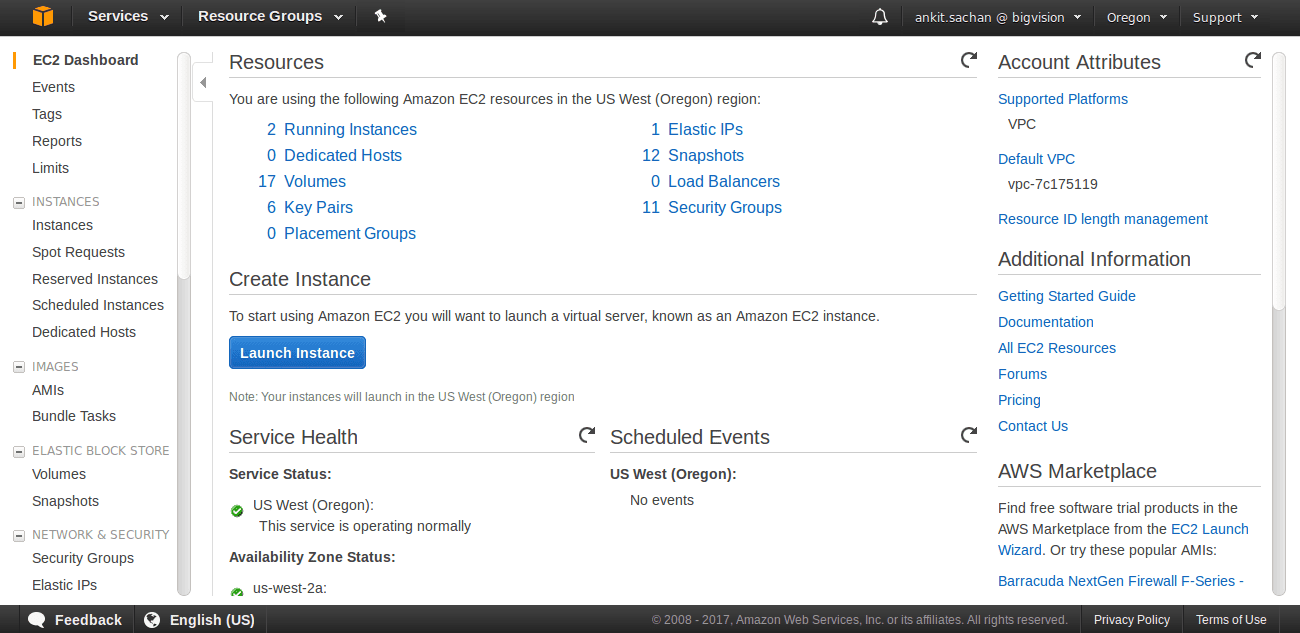Open Scheduled Instances in sidebar

pyautogui.click(x=98, y=305)
